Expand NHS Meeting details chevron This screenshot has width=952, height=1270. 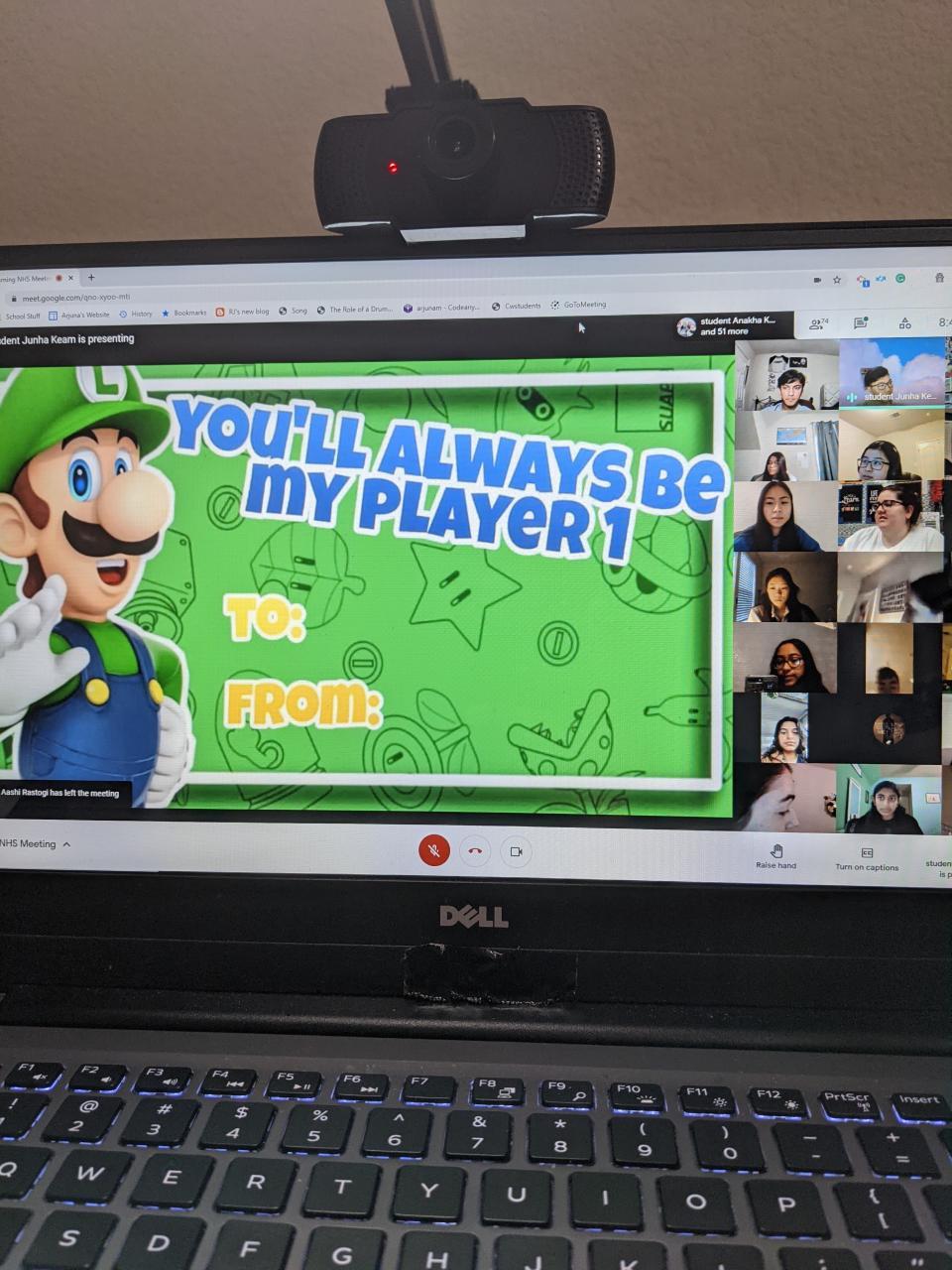66,844
